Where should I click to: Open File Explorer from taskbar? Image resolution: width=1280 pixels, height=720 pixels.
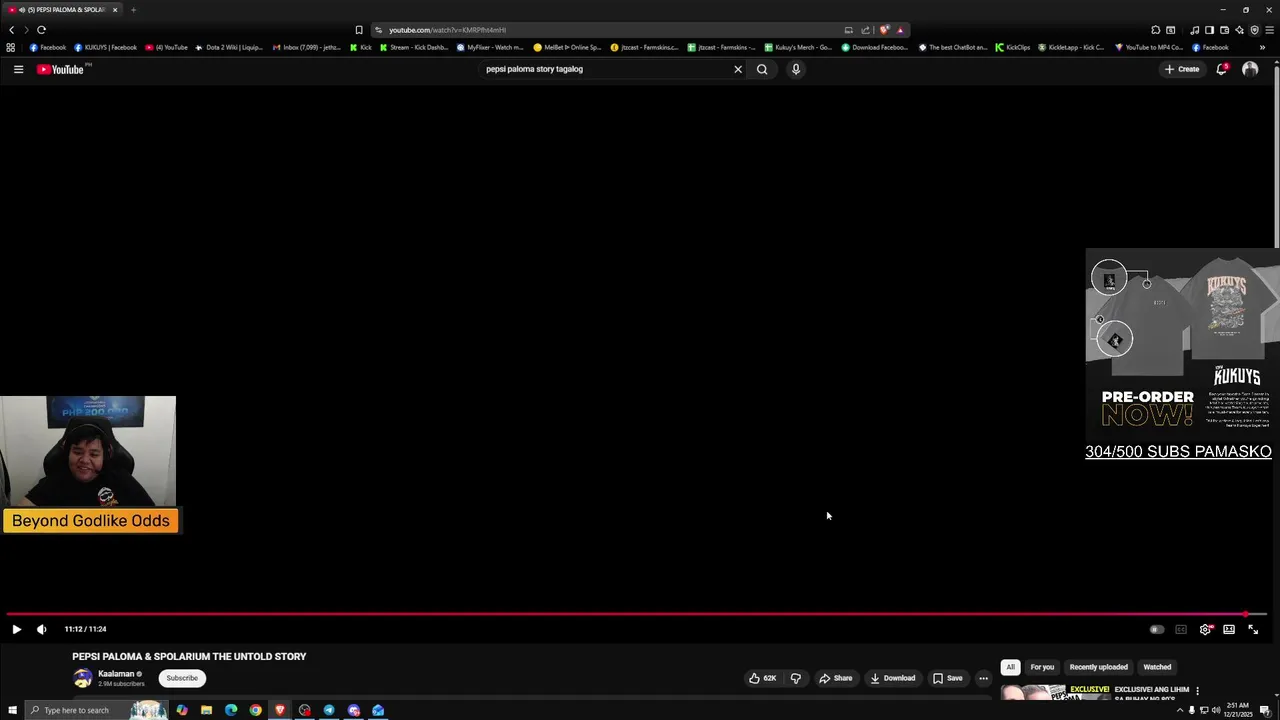[x=206, y=710]
